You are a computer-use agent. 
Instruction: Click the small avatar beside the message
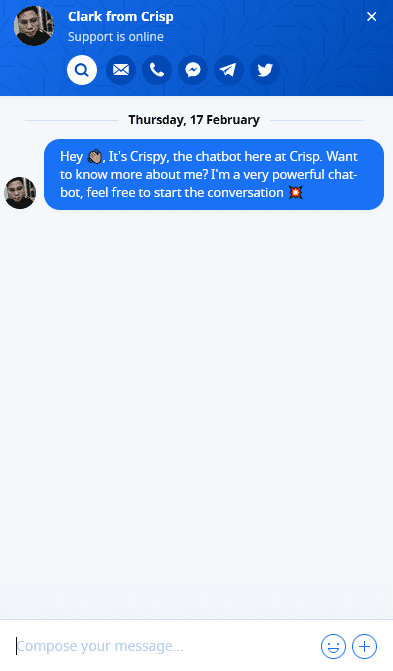pyautogui.click(x=20, y=193)
